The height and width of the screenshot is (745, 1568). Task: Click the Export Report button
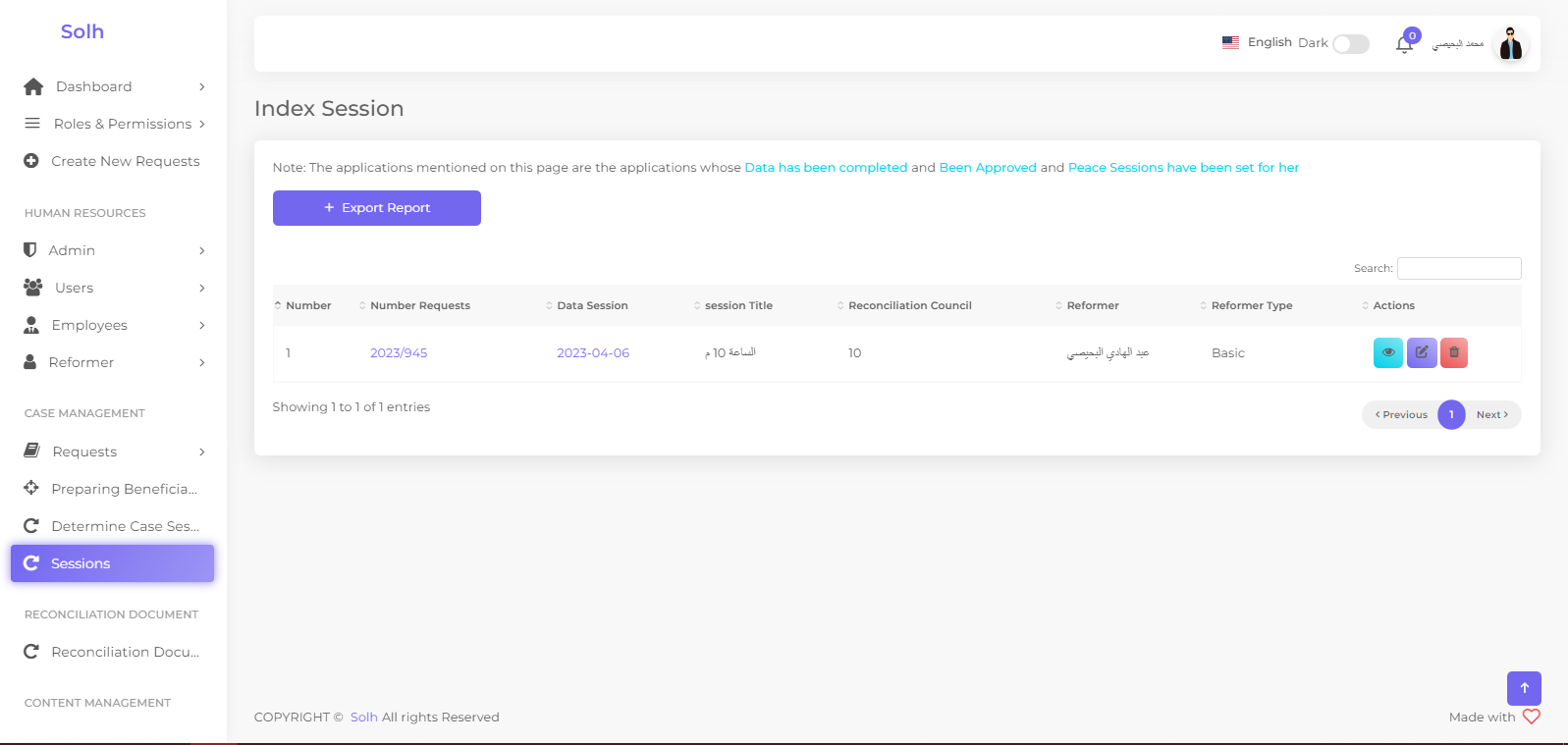[376, 208]
